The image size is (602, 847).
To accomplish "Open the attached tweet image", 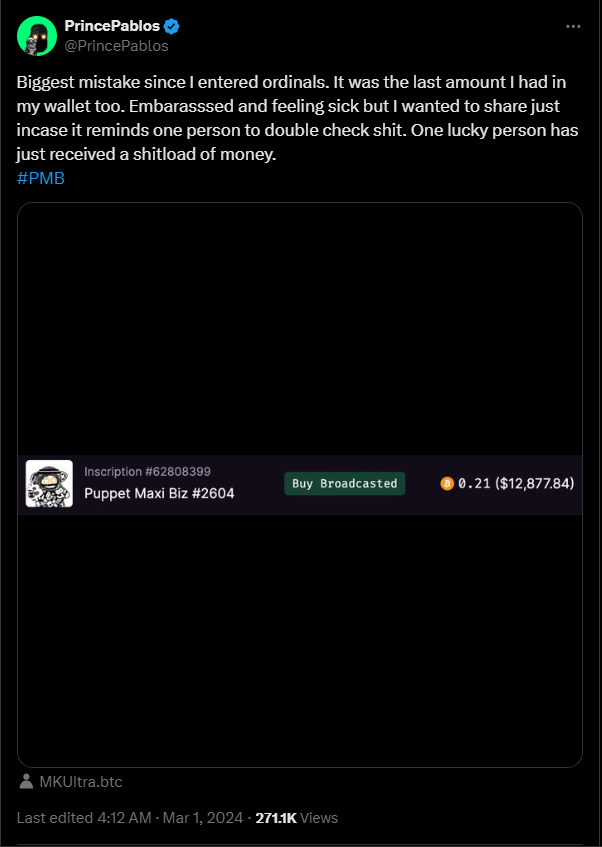I will [300, 485].
